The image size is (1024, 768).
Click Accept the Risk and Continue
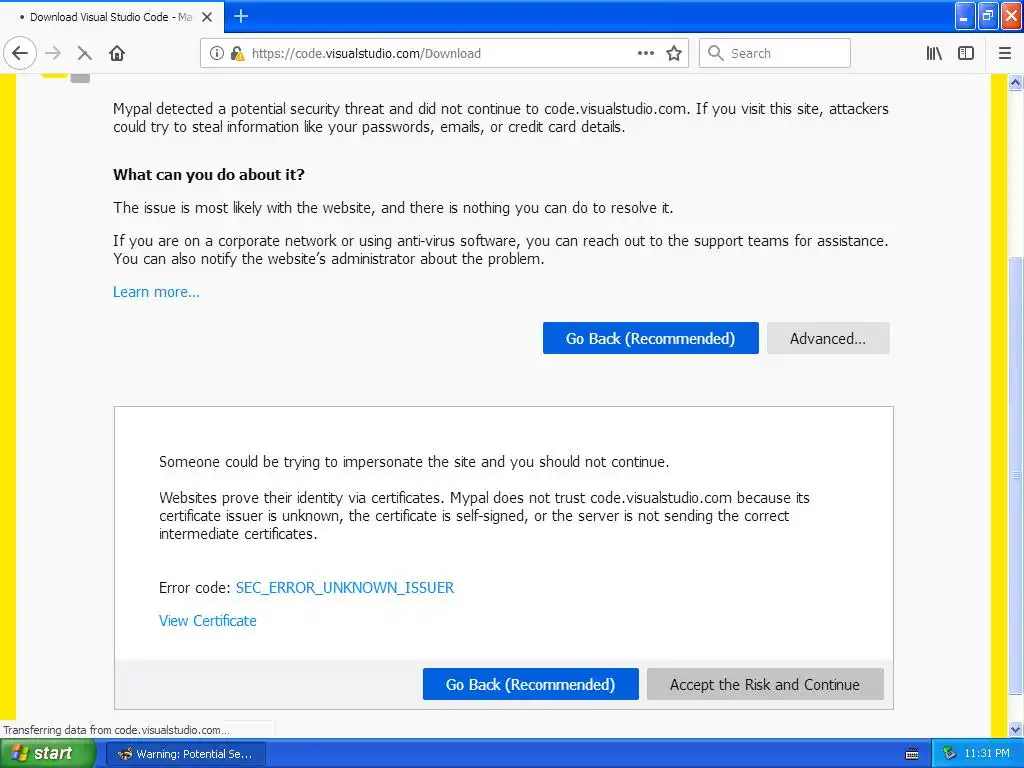[x=765, y=684]
